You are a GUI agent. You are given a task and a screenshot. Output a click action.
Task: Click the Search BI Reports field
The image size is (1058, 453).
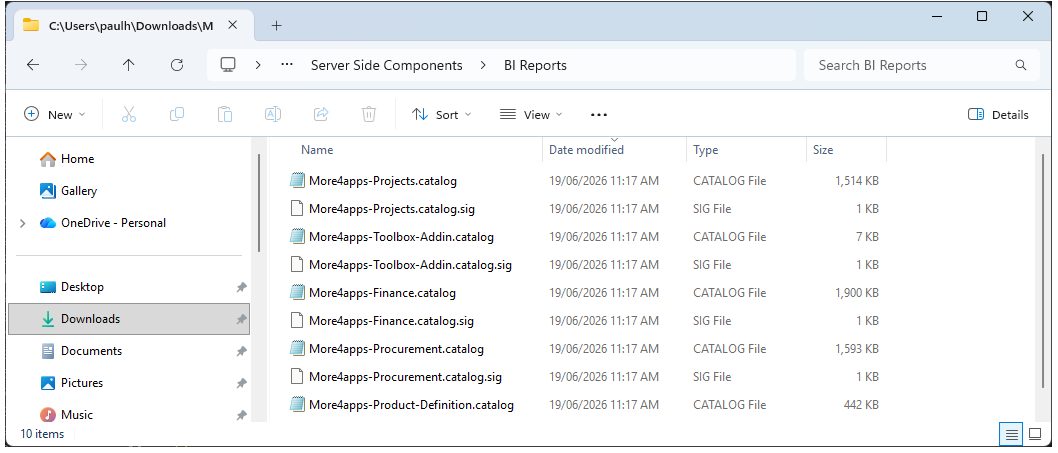click(x=922, y=65)
